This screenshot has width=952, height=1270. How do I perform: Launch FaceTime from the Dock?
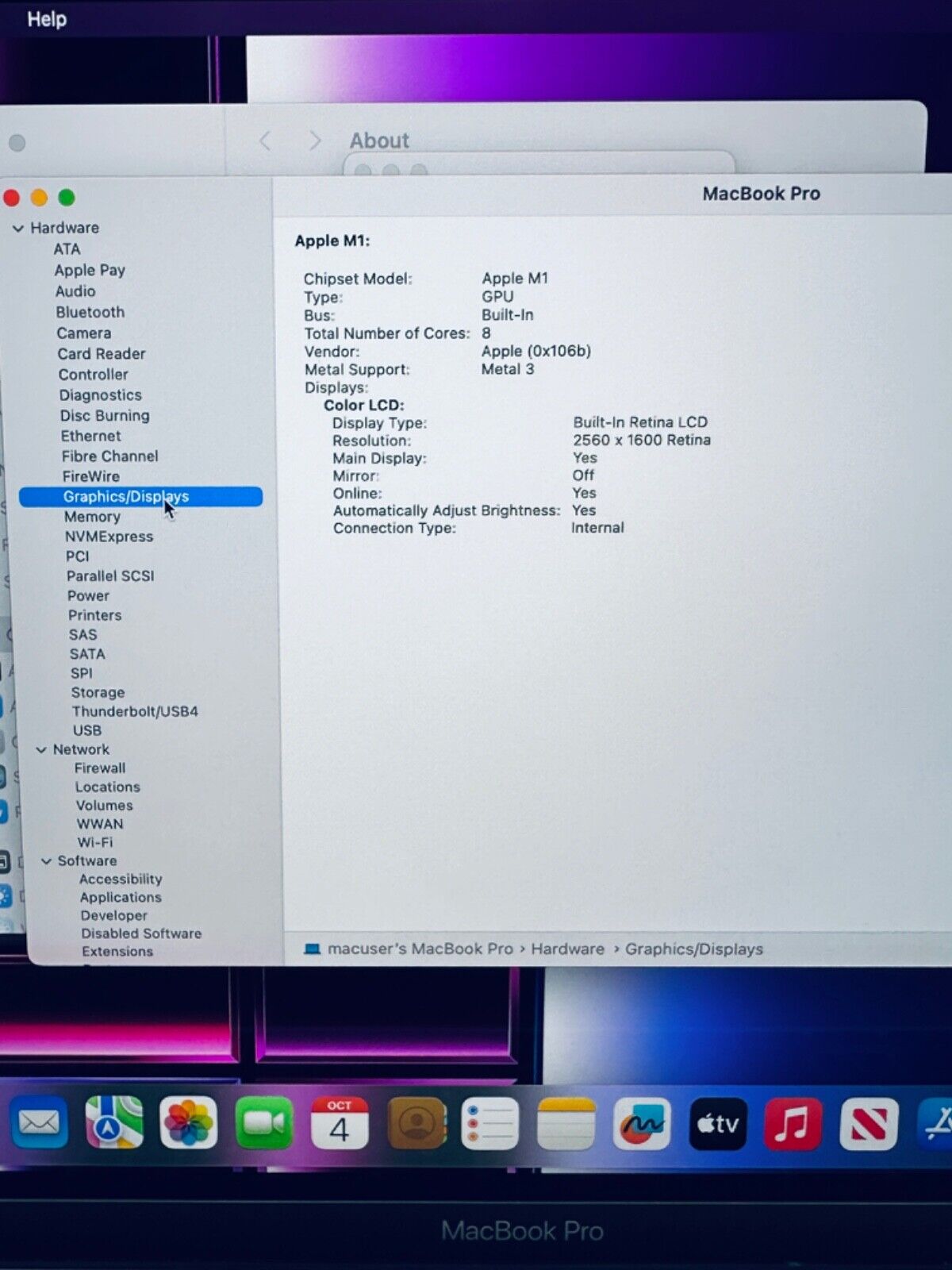coord(264,1122)
